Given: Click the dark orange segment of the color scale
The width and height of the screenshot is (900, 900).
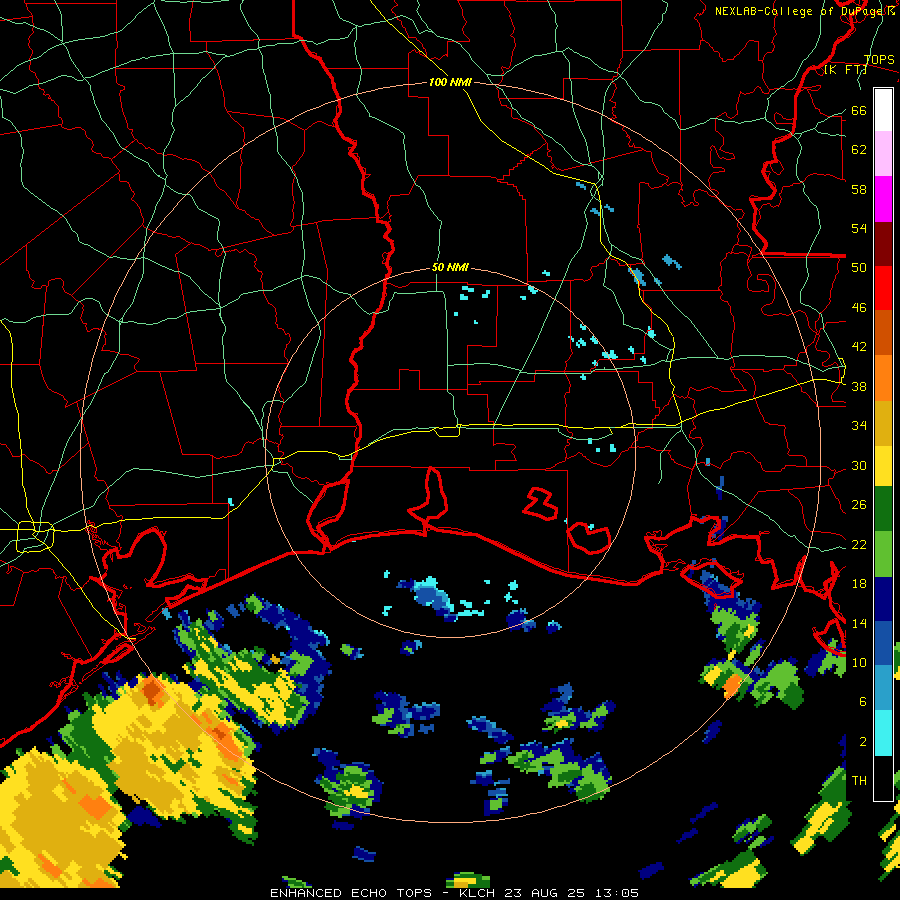Looking at the screenshot, I should (x=883, y=333).
